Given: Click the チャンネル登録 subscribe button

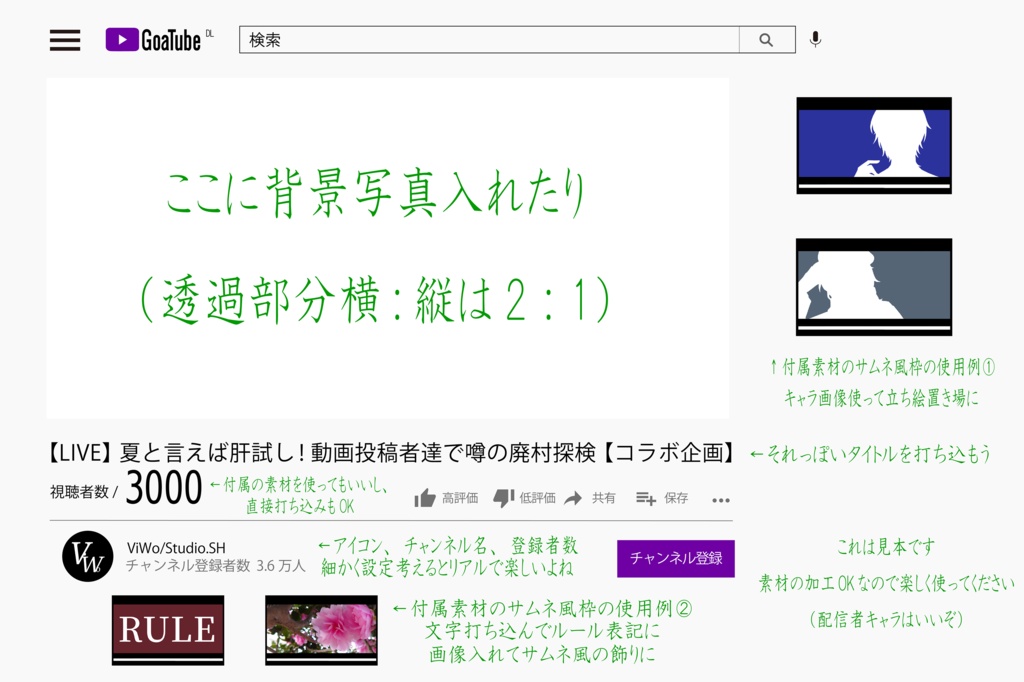Looking at the screenshot, I should tap(675, 559).
